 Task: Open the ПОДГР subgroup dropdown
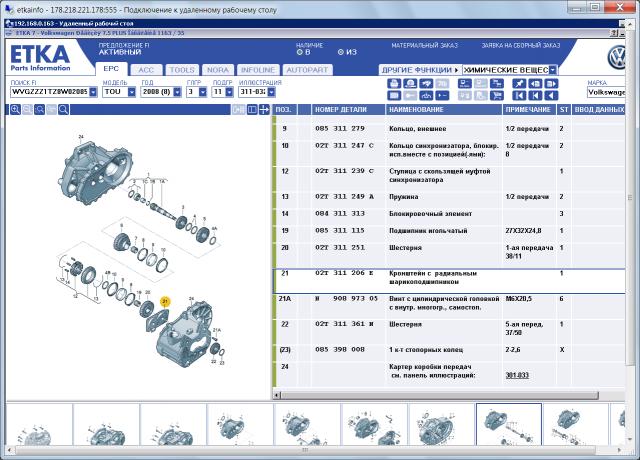pos(229,92)
